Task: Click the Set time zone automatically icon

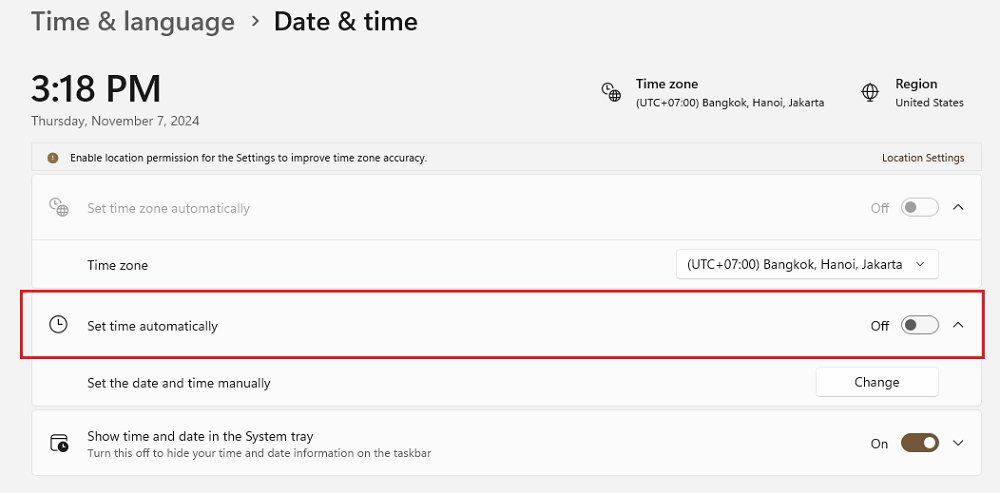Action: tap(58, 207)
